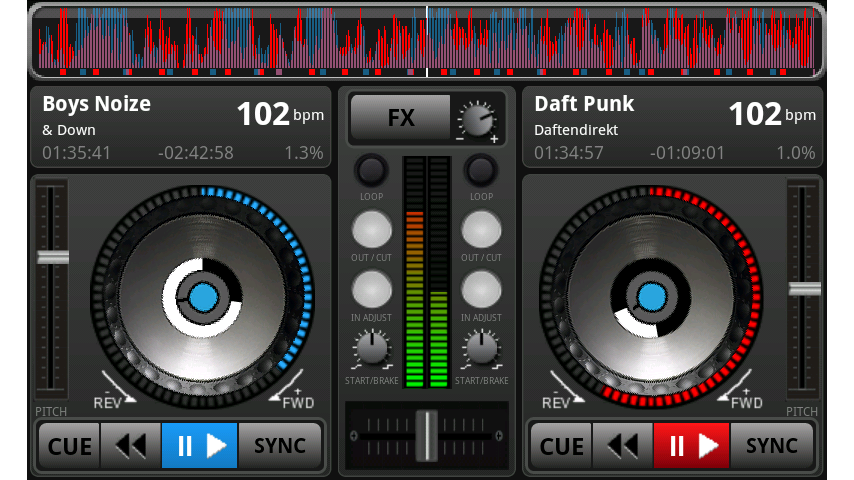
Task: Click right elapsed time 01:34:57
Action: (x=569, y=153)
